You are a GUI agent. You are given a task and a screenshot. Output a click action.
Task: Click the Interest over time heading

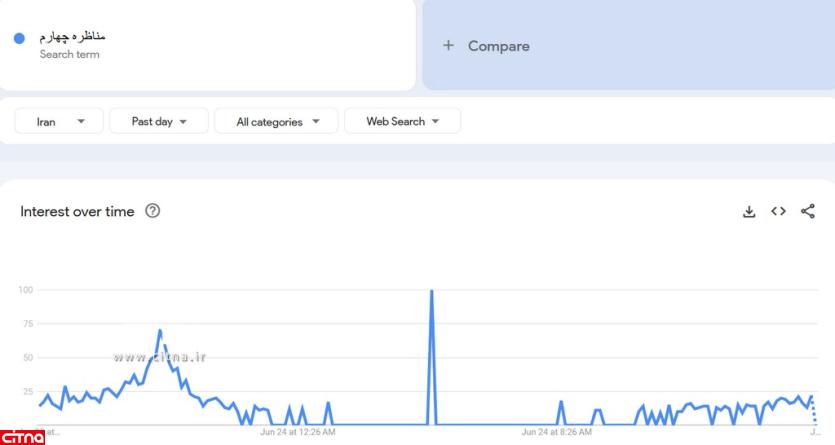[x=77, y=211]
